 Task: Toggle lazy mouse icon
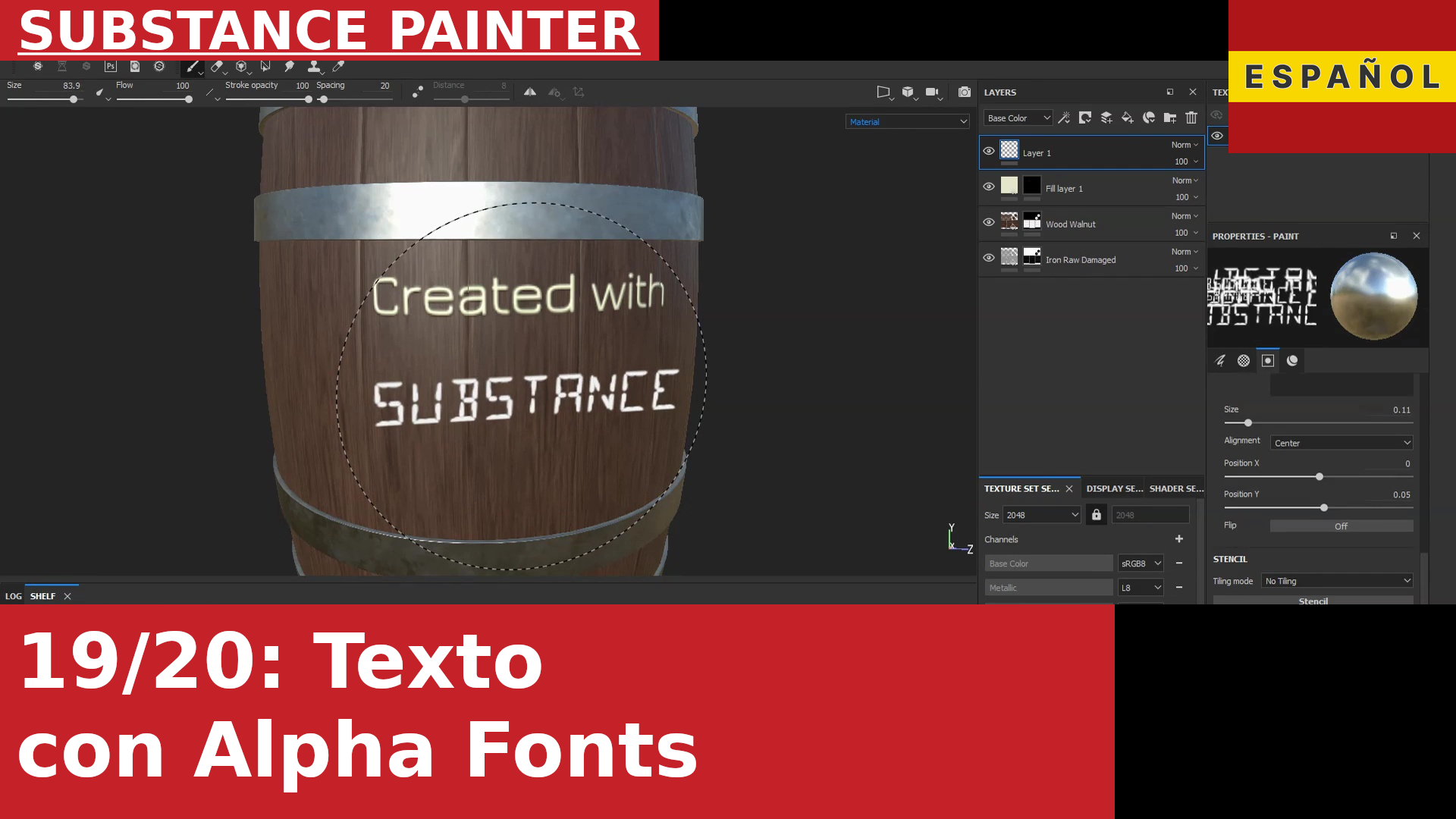(418, 92)
